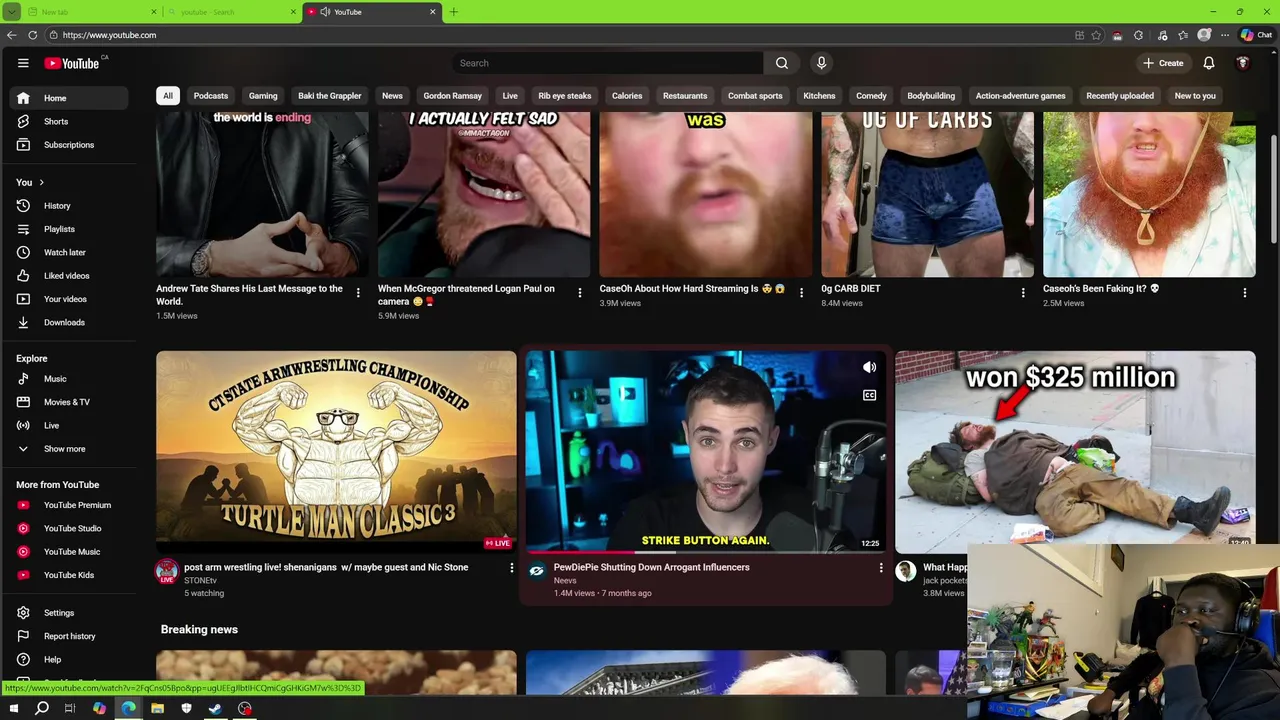Screen dimensions: 1280x720
Task: Open options menu for 0g CARB DIET
Action: [1023, 293]
